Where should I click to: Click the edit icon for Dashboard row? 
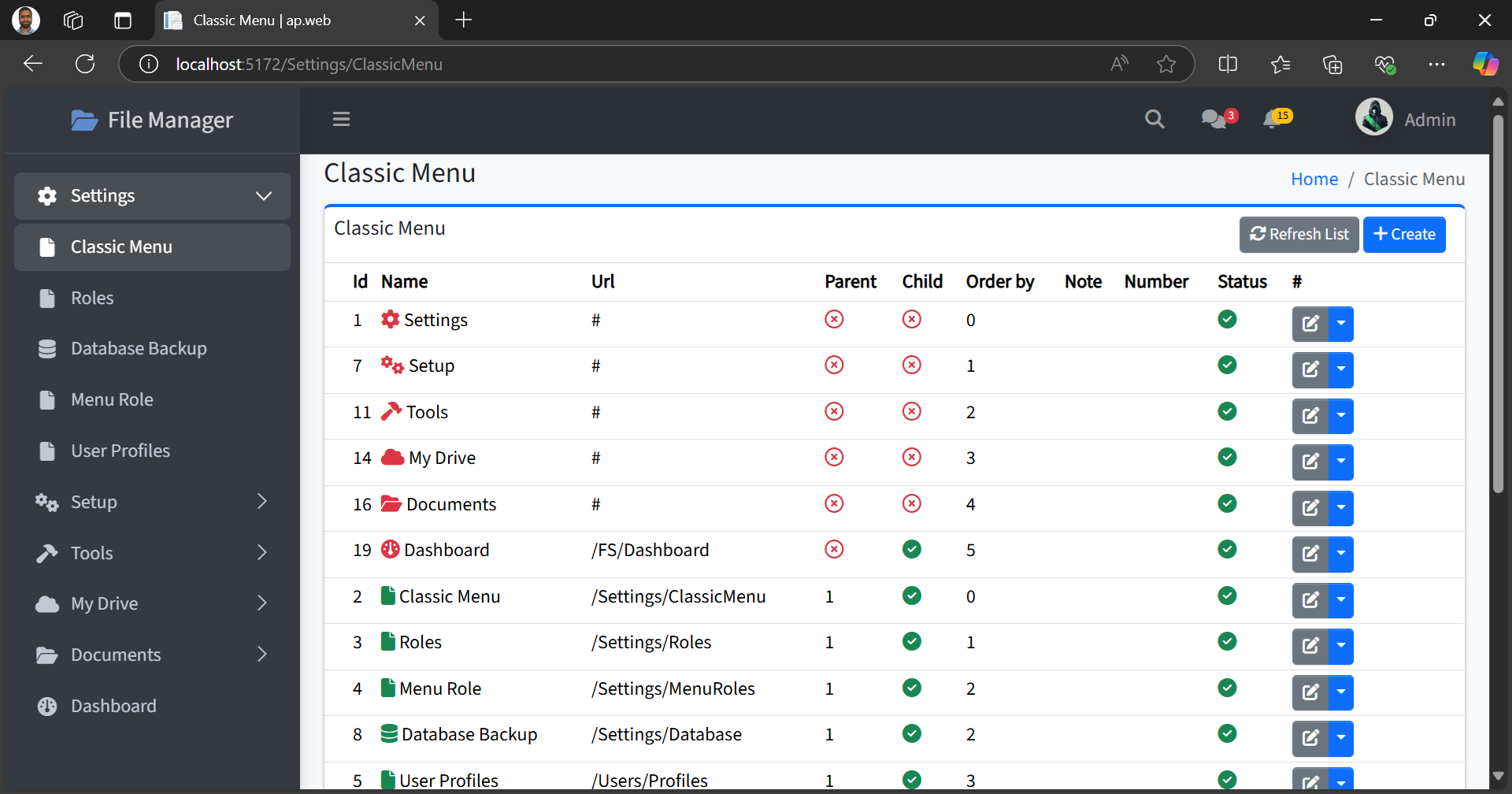(x=1310, y=554)
